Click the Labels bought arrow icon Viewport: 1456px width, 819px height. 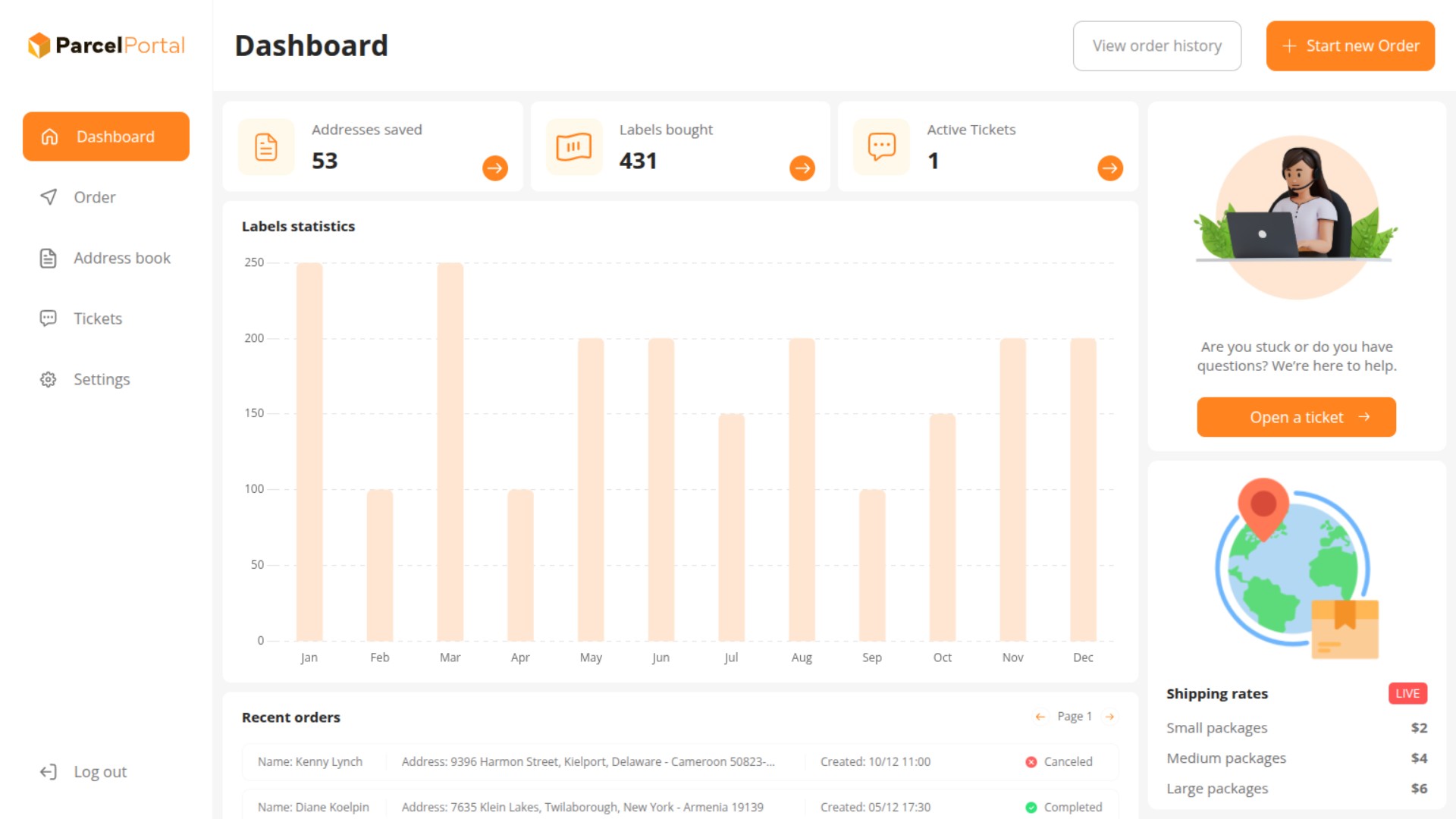coord(802,168)
